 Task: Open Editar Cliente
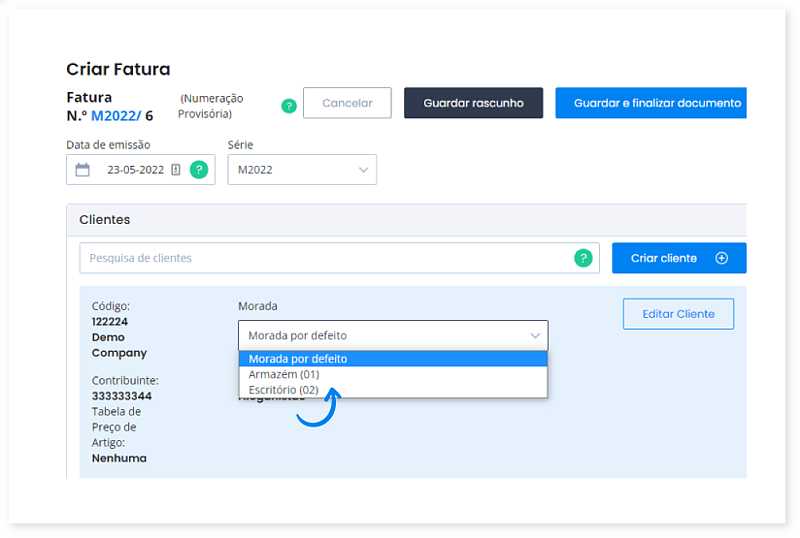pyautogui.click(x=678, y=314)
